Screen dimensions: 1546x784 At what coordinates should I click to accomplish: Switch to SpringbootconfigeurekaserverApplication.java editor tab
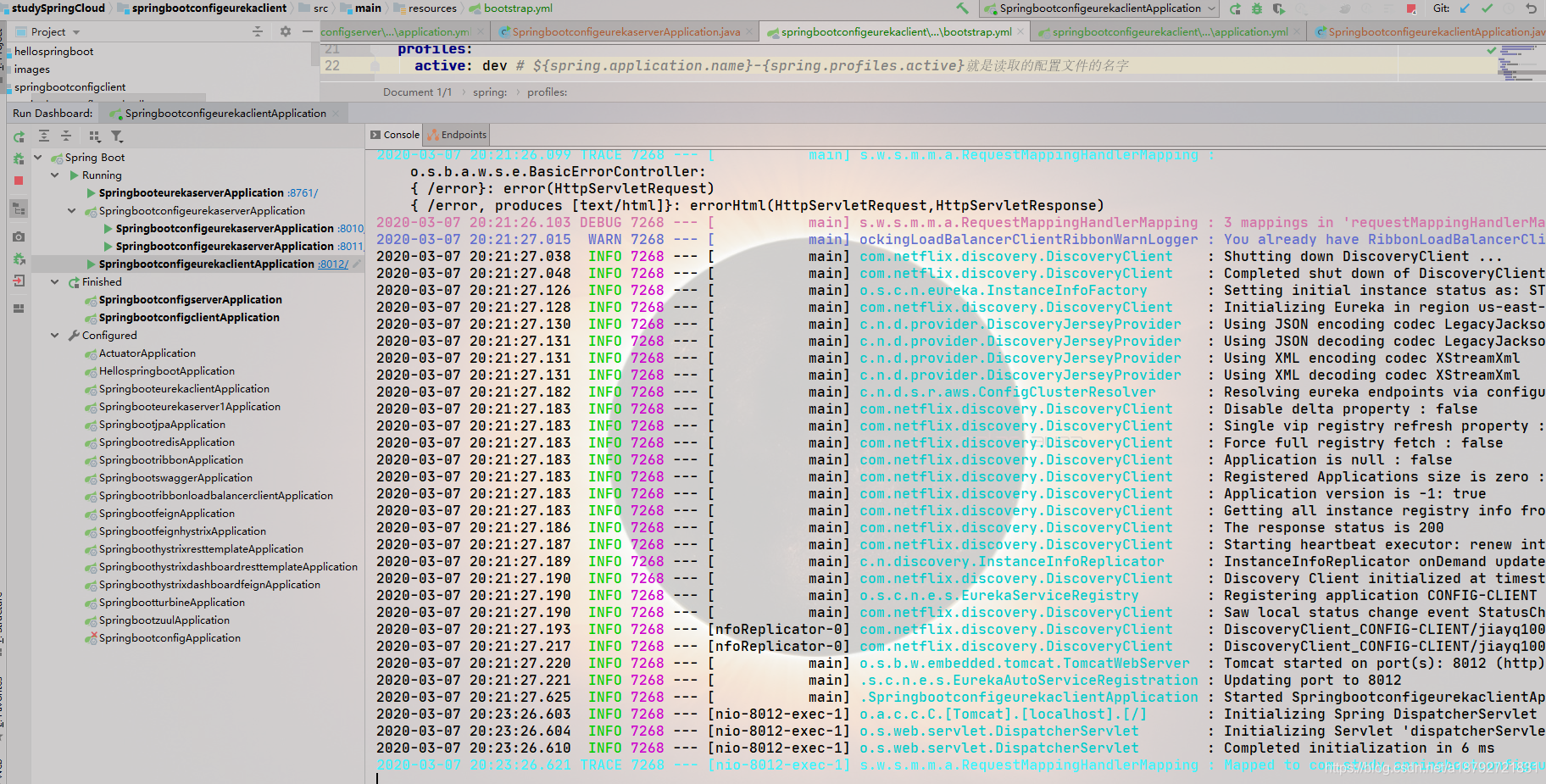[626, 32]
